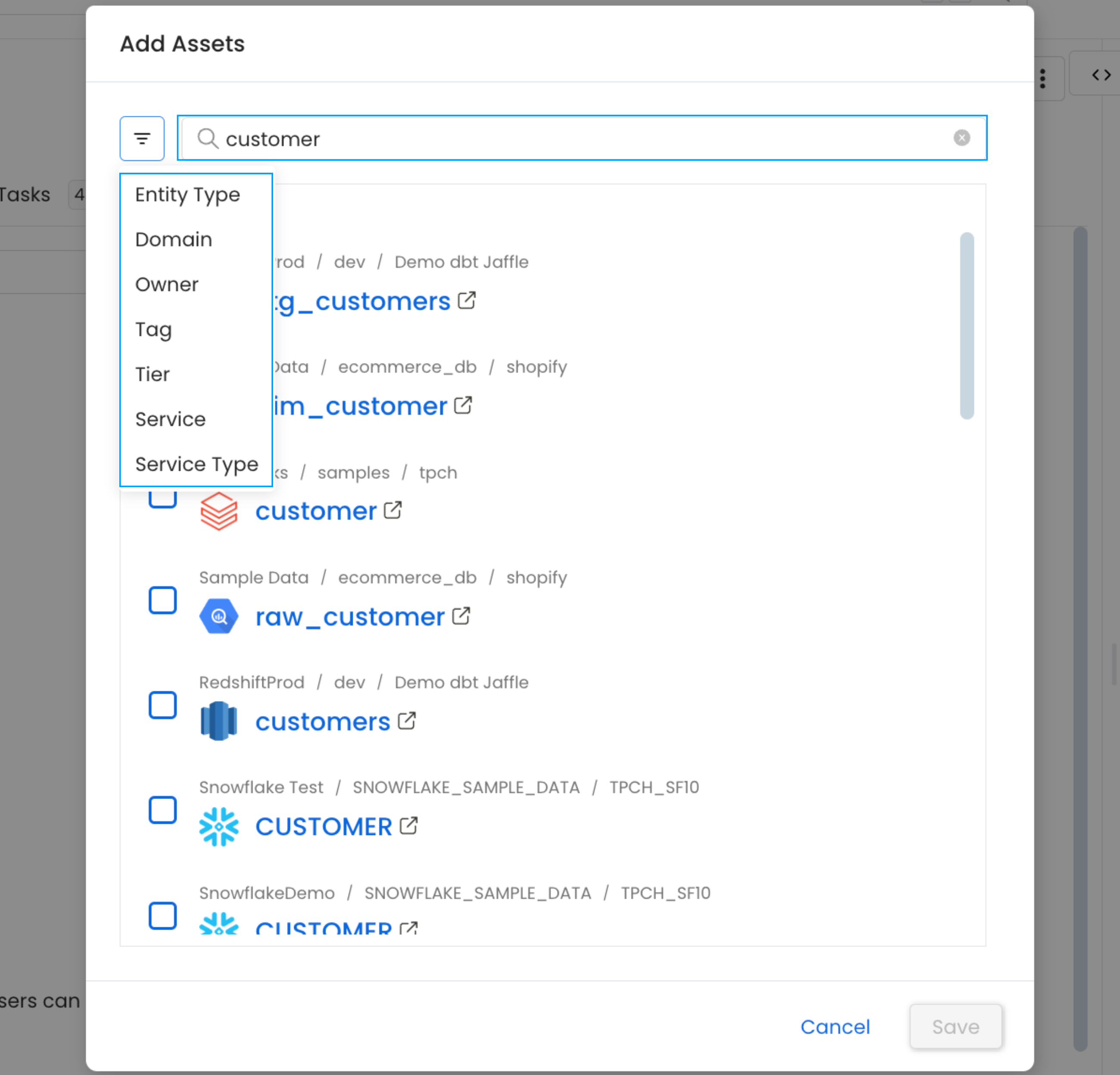Click the Cancel button
The height and width of the screenshot is (1075, 1120).
[x=835, y=1026]
